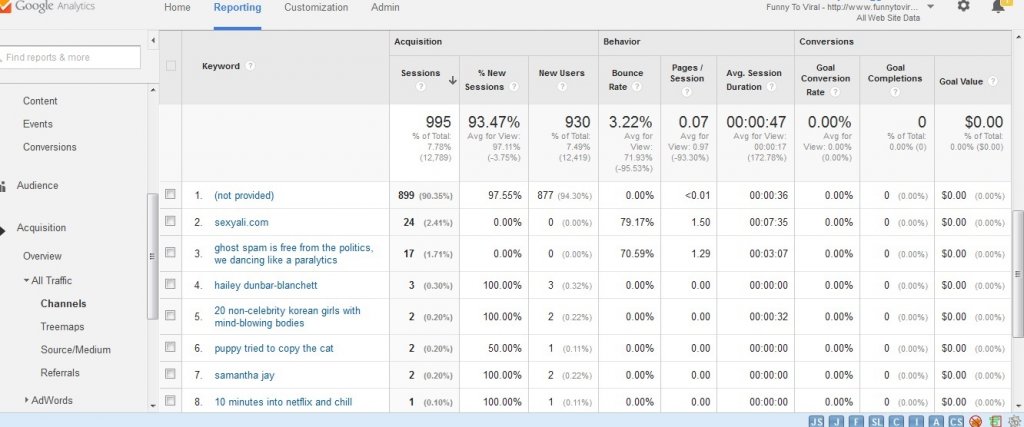1024x427 pixels.
Task: Open the notifications bell icon
Action: (x=998, y=7)
